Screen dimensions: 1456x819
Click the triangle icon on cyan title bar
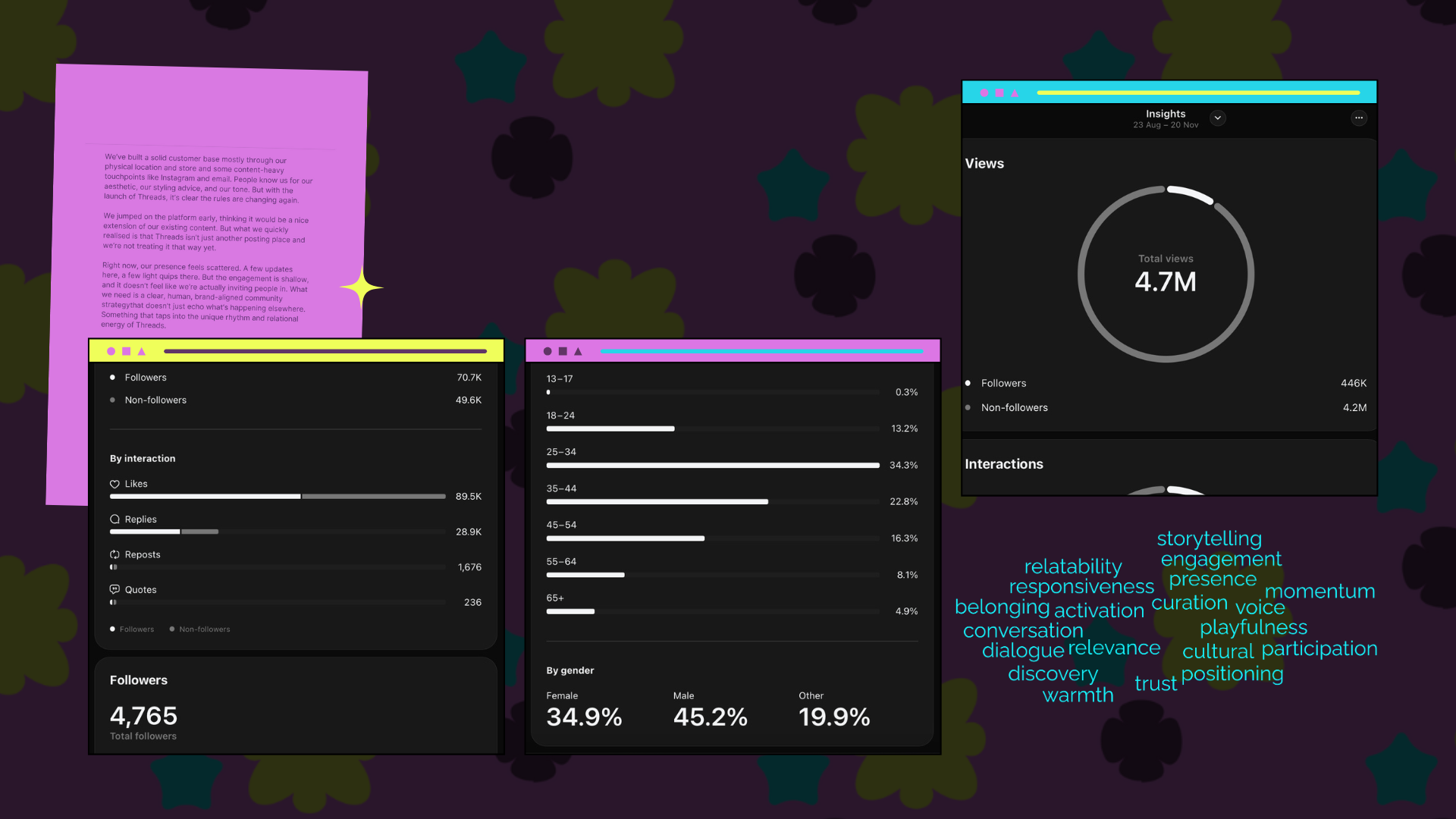tap(1015, 93)
